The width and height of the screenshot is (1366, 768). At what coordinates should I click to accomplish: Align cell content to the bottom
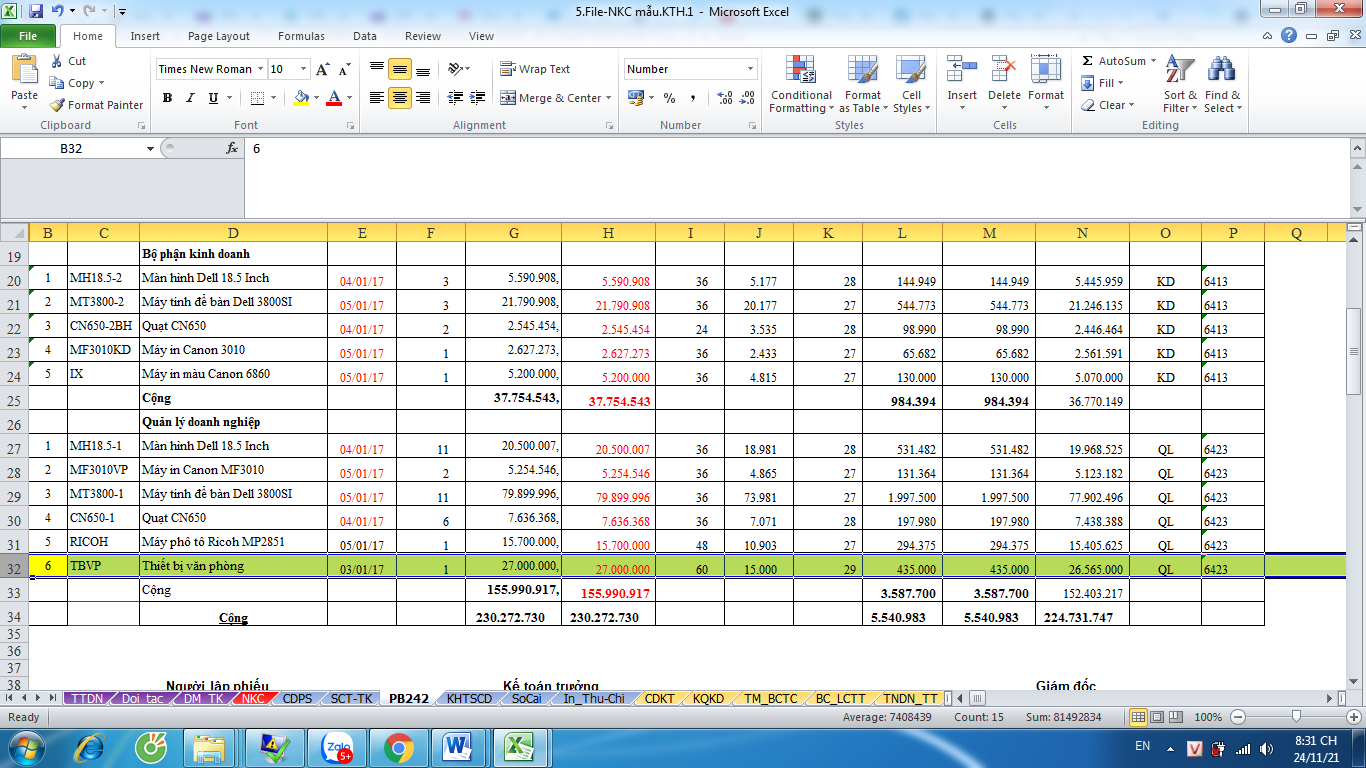coord(423,69)
